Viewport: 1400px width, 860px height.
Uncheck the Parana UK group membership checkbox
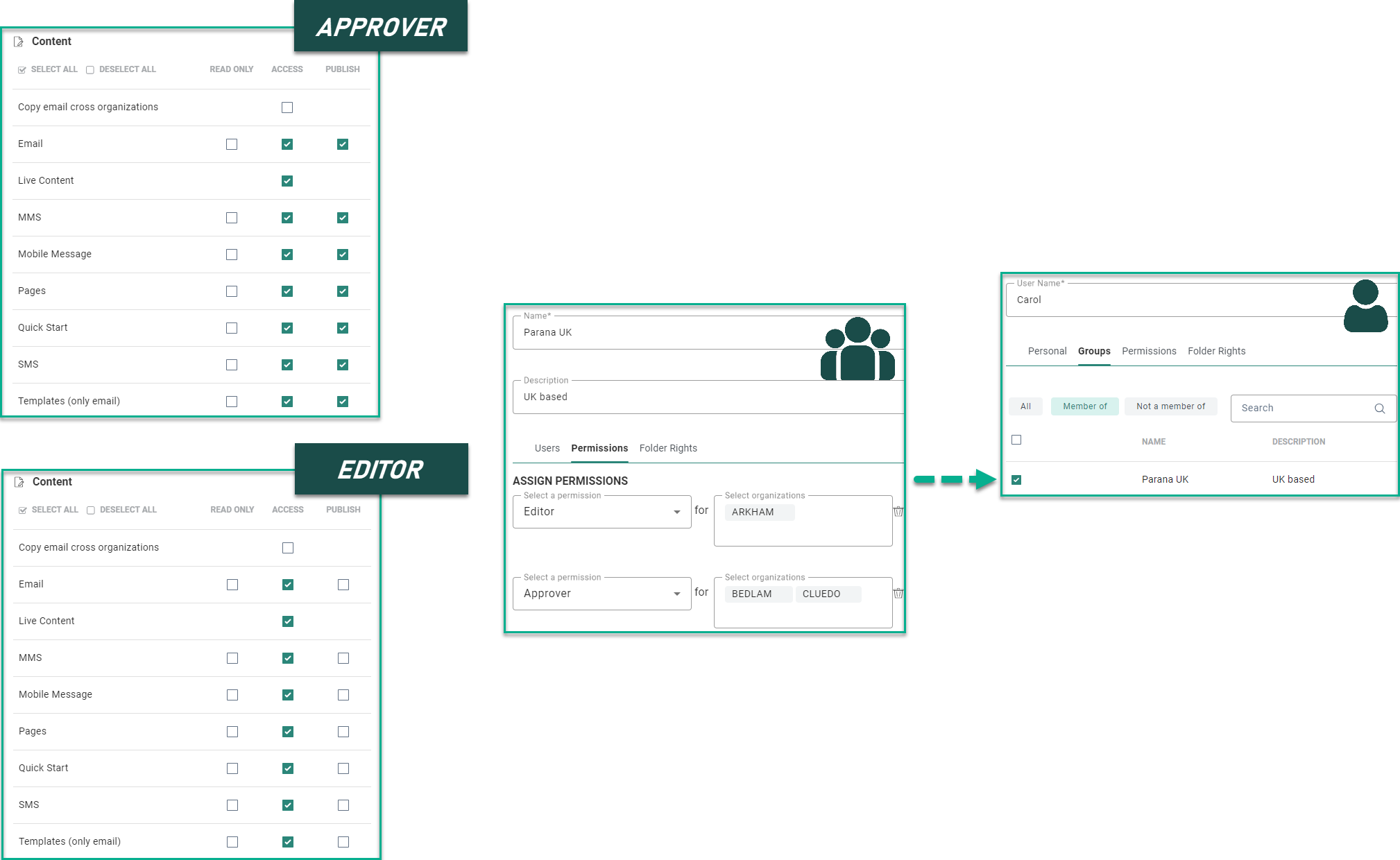pos(1016,480)
